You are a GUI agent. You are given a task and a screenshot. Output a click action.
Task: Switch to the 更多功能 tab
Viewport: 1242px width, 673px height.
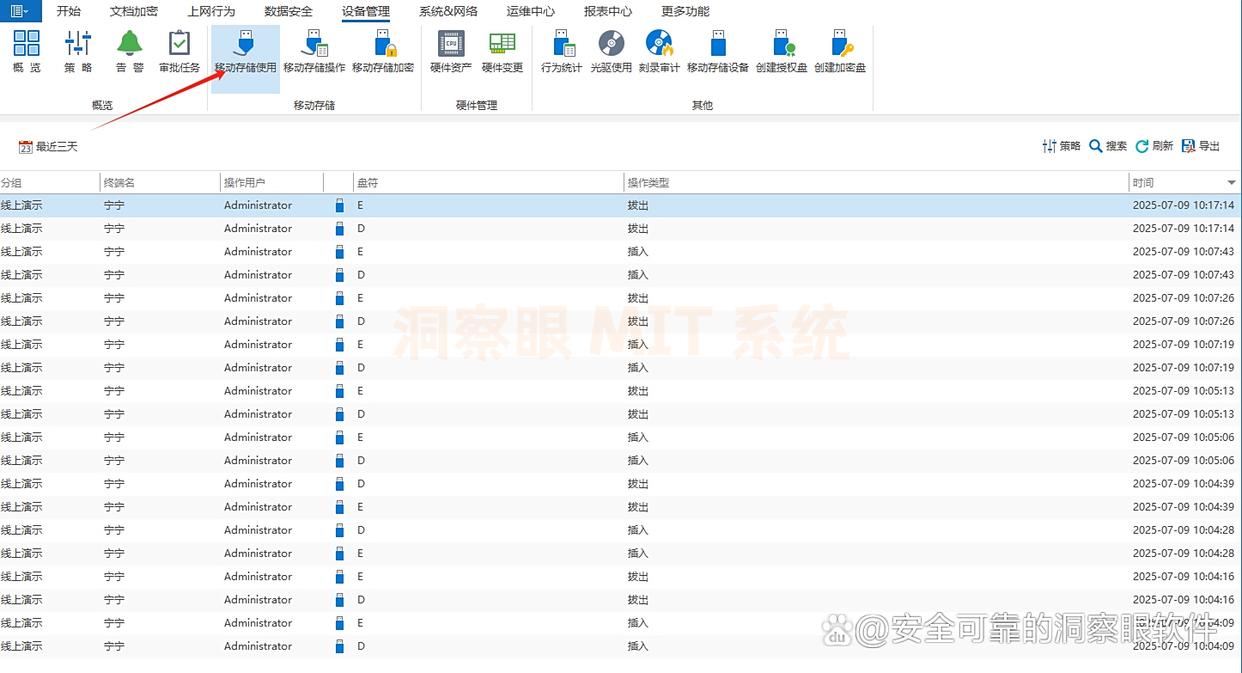coord(685,12)
